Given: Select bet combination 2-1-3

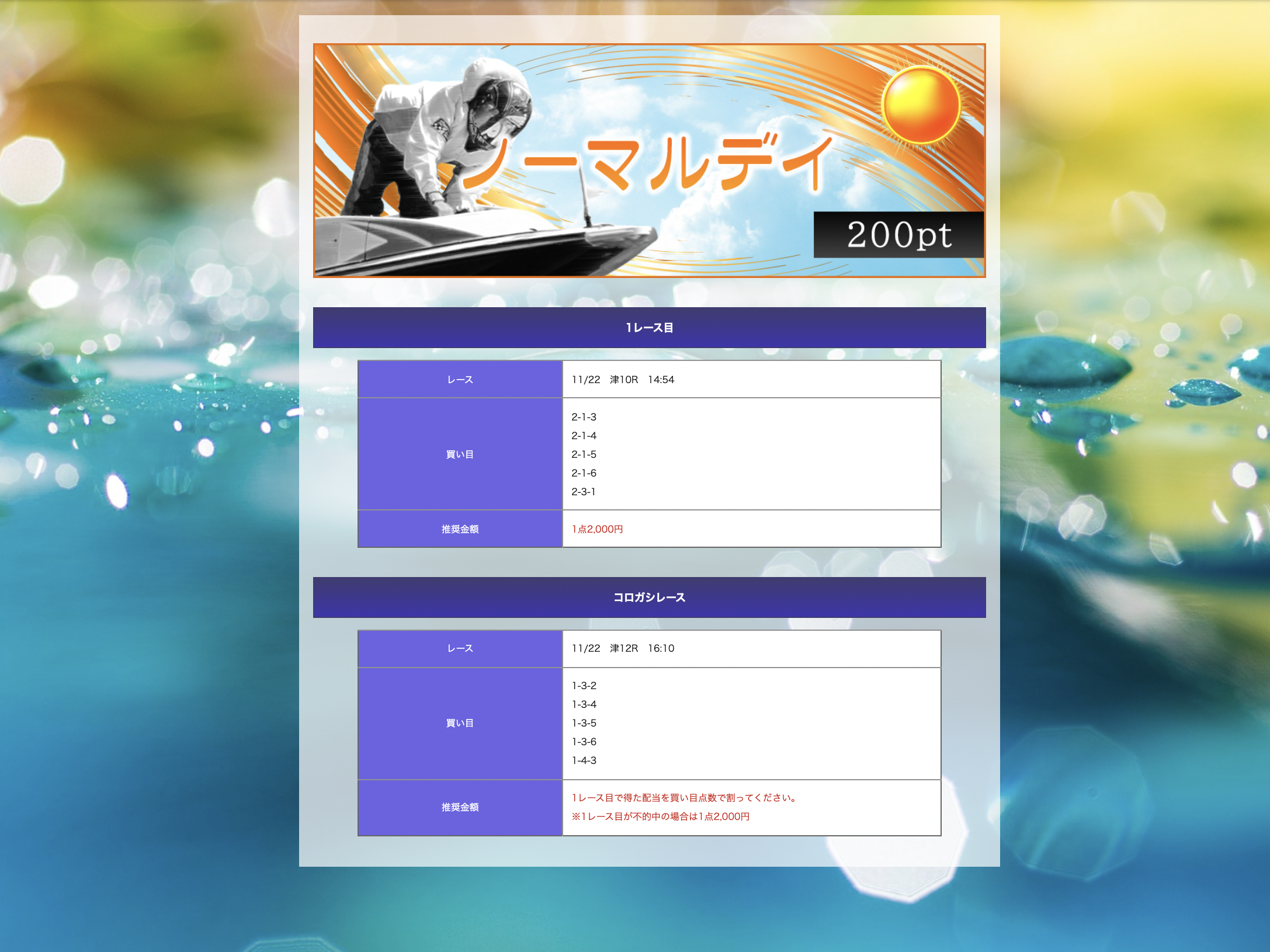Looking at the screenshot, I should [584, 417].
